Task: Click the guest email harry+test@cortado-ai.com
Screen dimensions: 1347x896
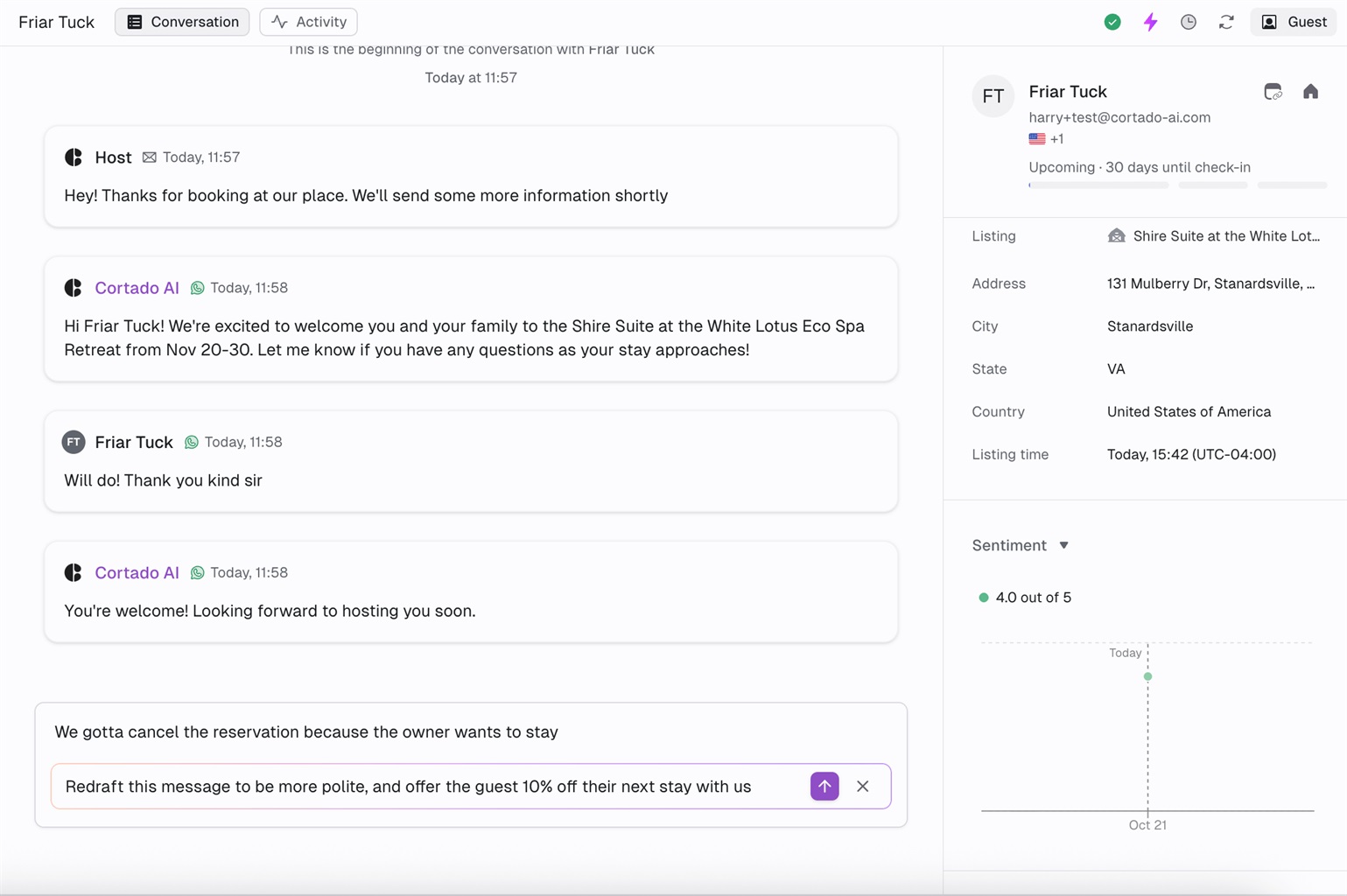Action: (x=1119, y=117)
